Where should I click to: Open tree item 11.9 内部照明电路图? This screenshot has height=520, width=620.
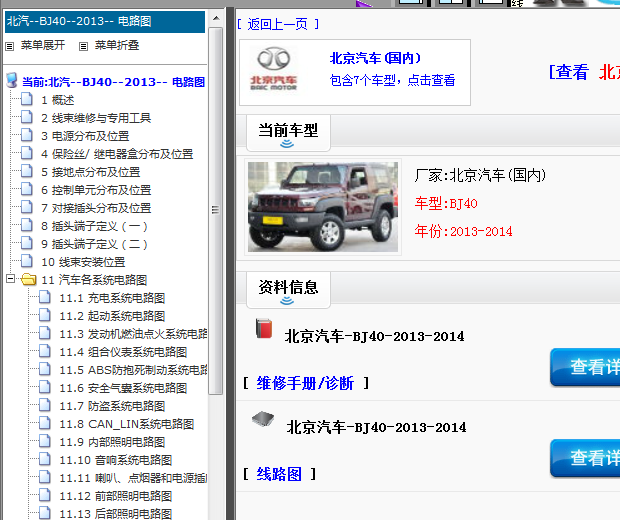(x=112, y=442)
